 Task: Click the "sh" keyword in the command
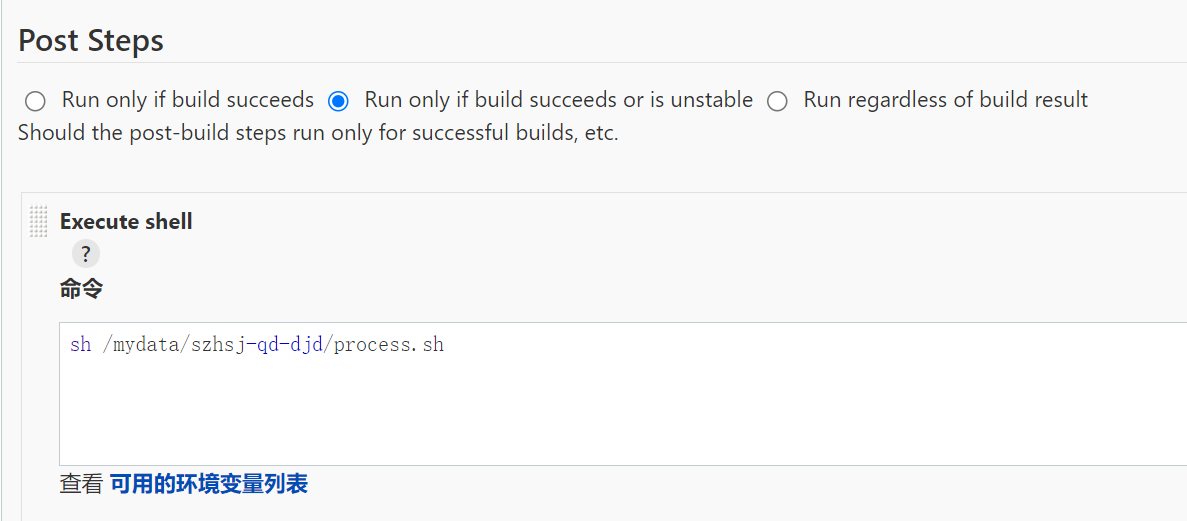point(80,345)
